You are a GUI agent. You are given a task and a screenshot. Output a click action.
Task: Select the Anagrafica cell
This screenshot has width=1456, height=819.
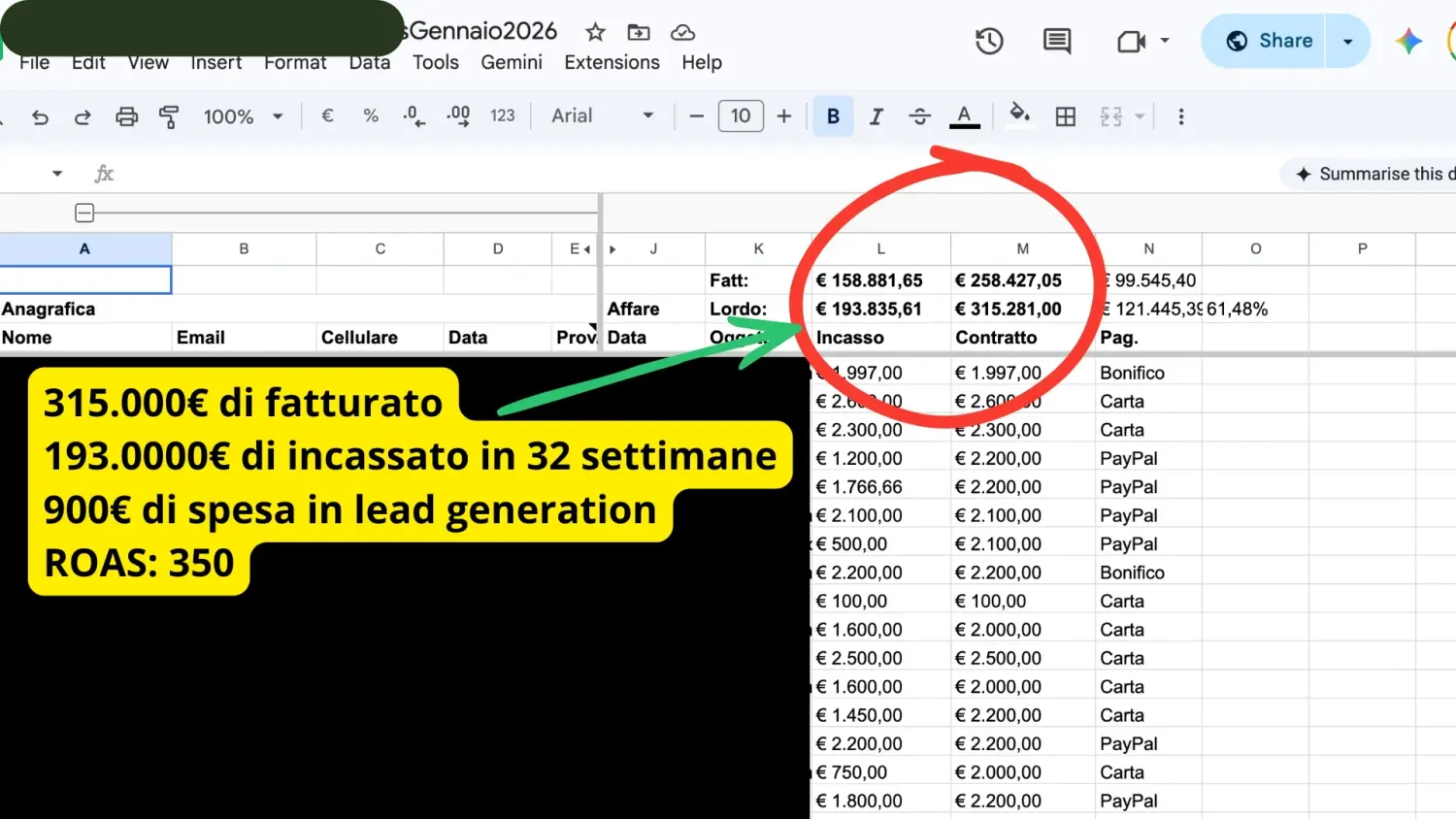pos(85,309)
